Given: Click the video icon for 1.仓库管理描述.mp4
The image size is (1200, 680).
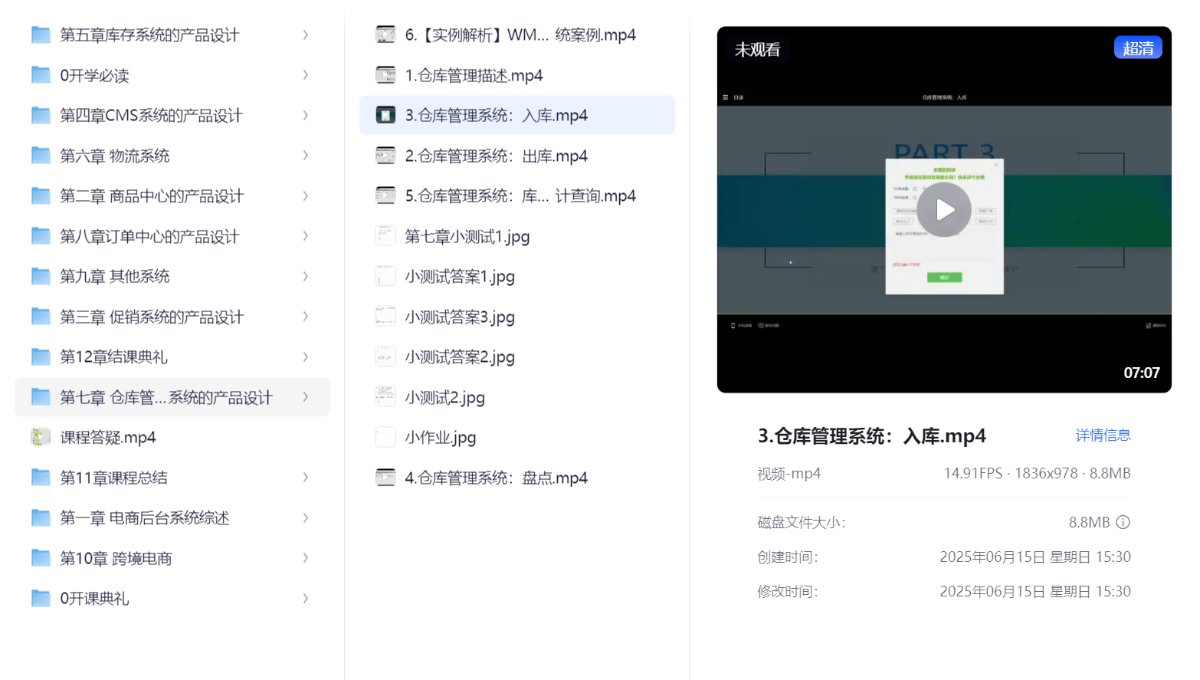Looking at the screenshot, I should coord(385,75).
